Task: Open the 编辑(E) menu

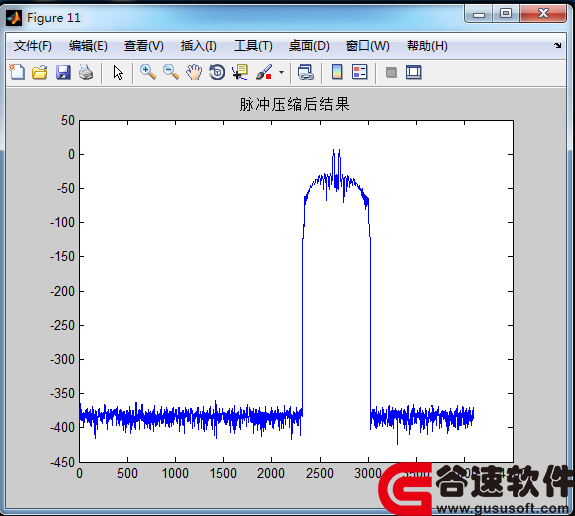Action: pyautogui.click(x=88, y=46)
